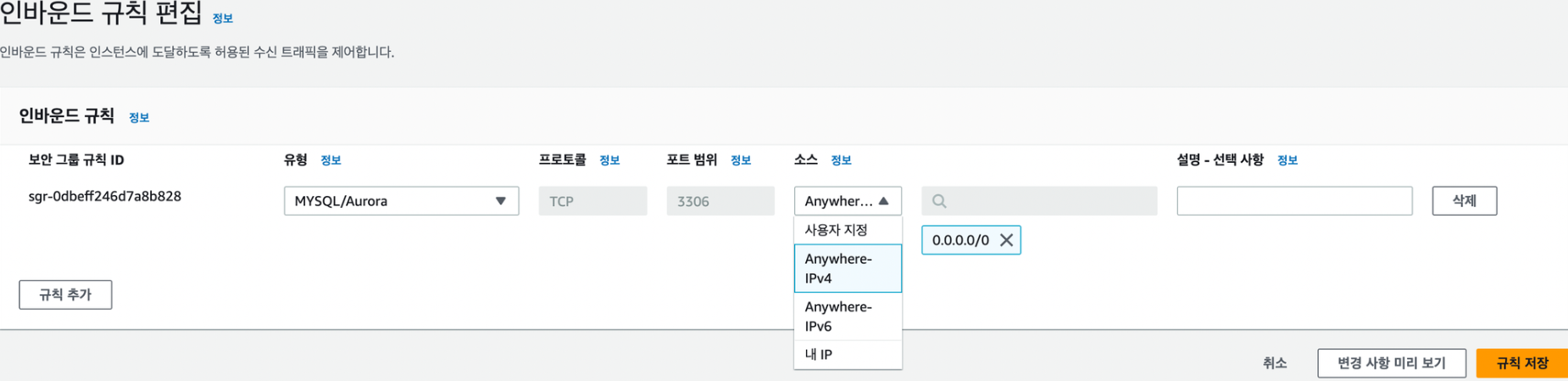
Task: Choose Anywhere-IPv6 in the source list
Action: pyautogui.click(x=848, y=317)
